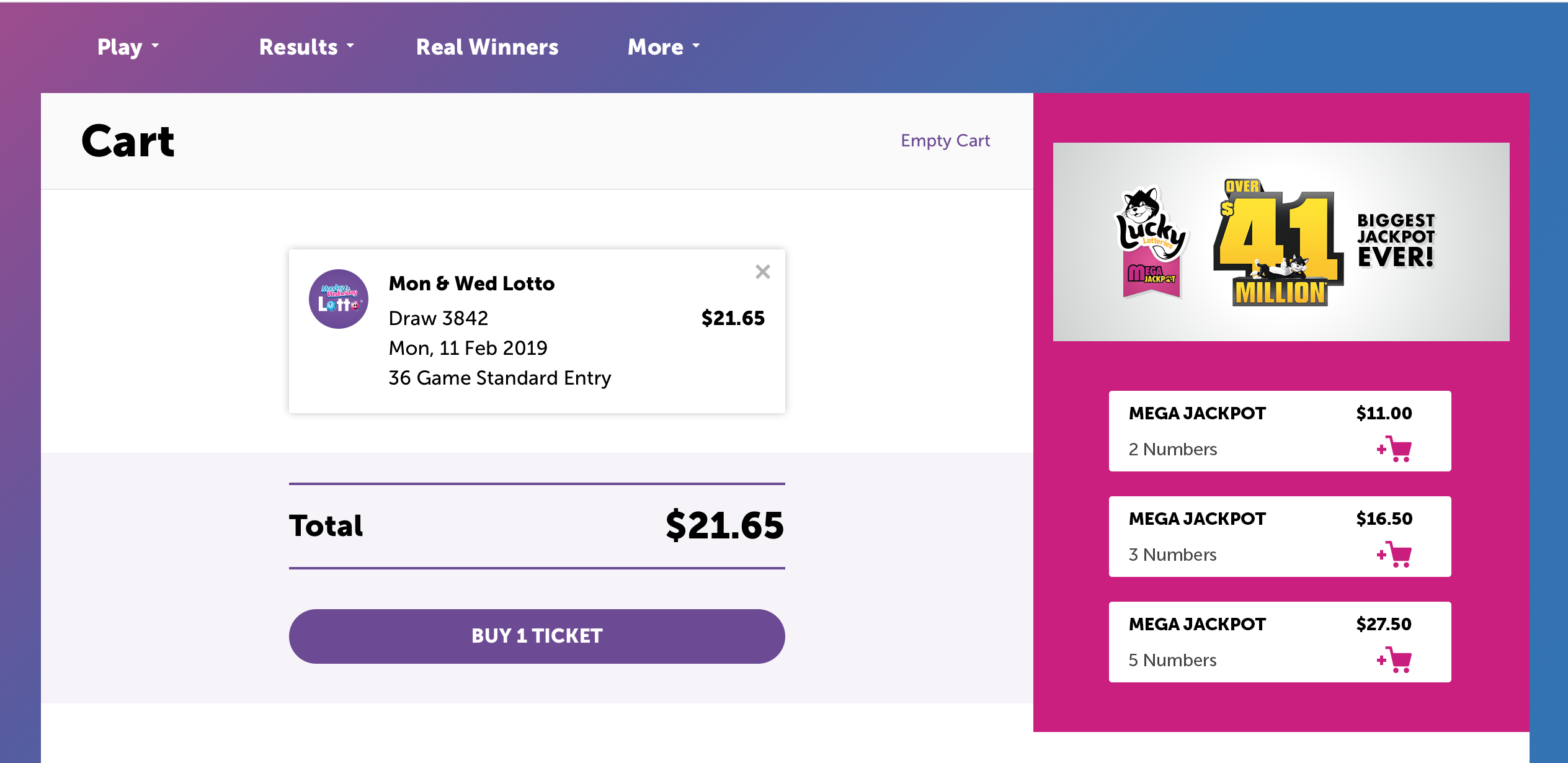Expand the More dropdown menu
Viewport: 1568px width, 763px height.
click(x=663, y=47)
